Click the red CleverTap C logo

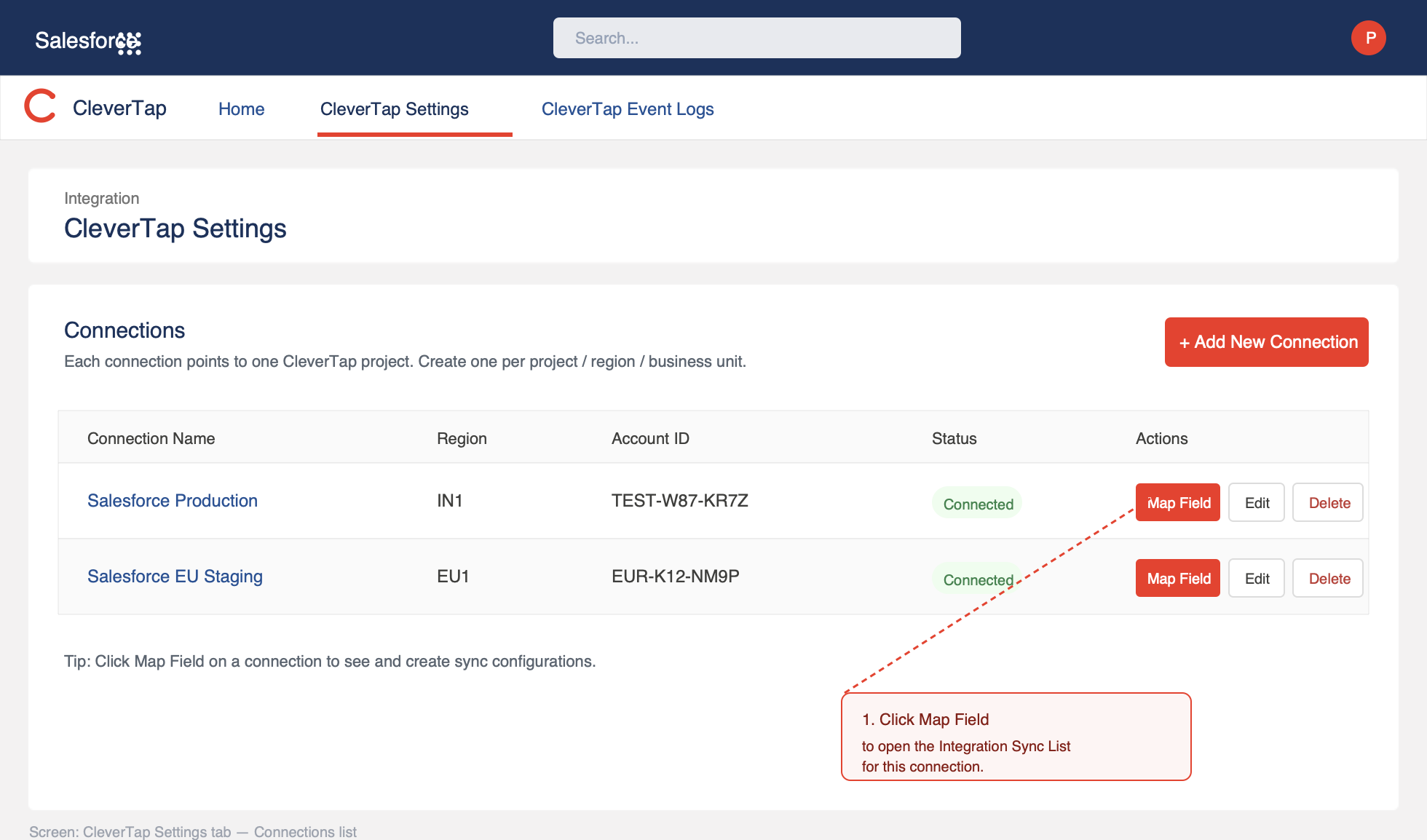coord(40,106)
